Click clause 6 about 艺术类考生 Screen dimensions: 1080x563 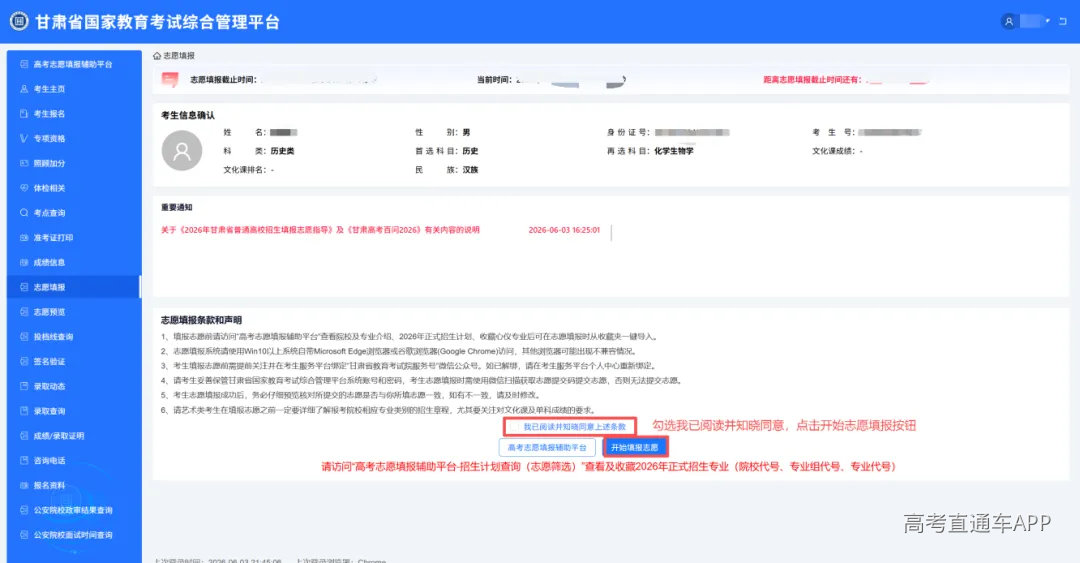pos(378,410)
